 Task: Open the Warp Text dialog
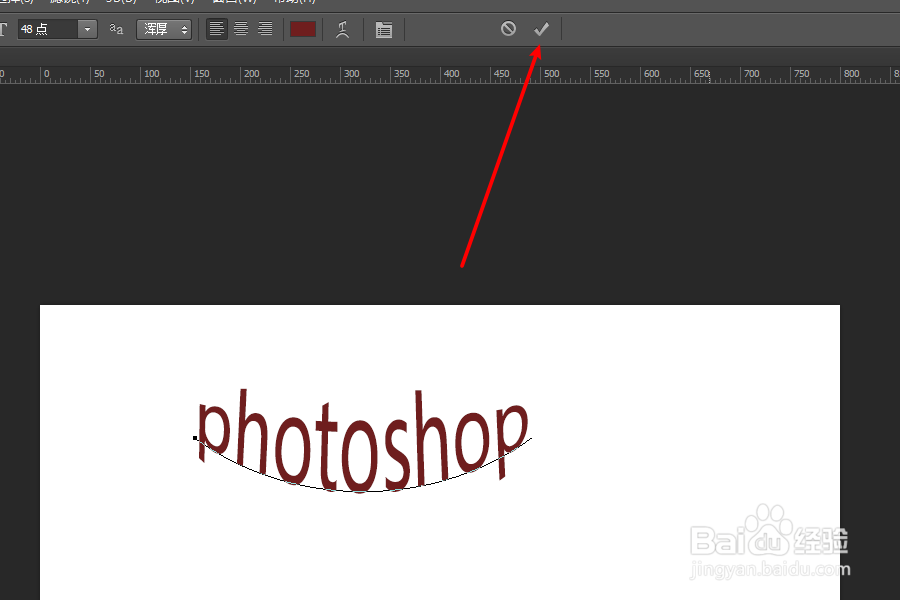343,29
